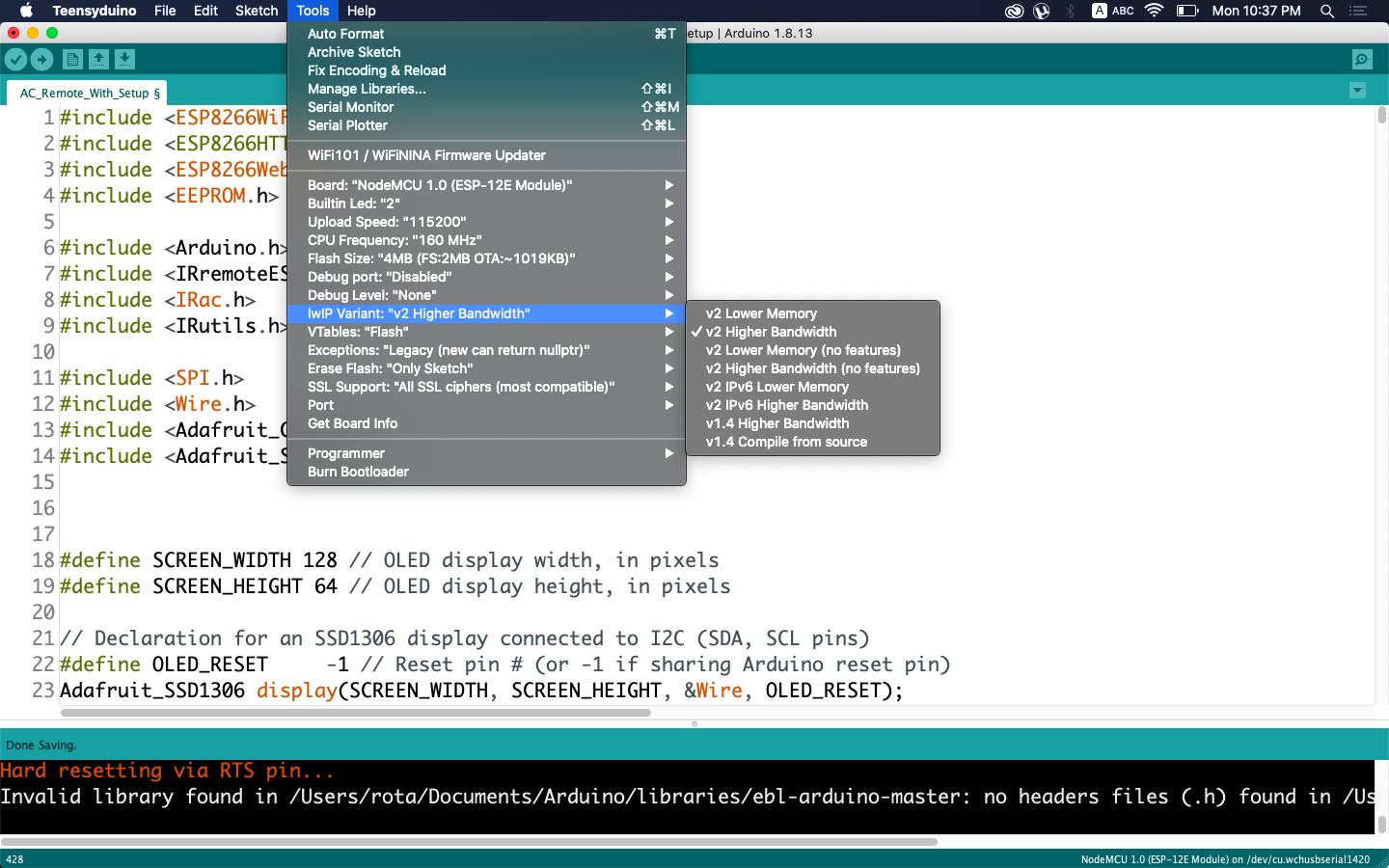Screen dimensions: 1389x868
Task: Select "v2 IPv6 Higher Bandwidth"
Action: click(812, 405)
